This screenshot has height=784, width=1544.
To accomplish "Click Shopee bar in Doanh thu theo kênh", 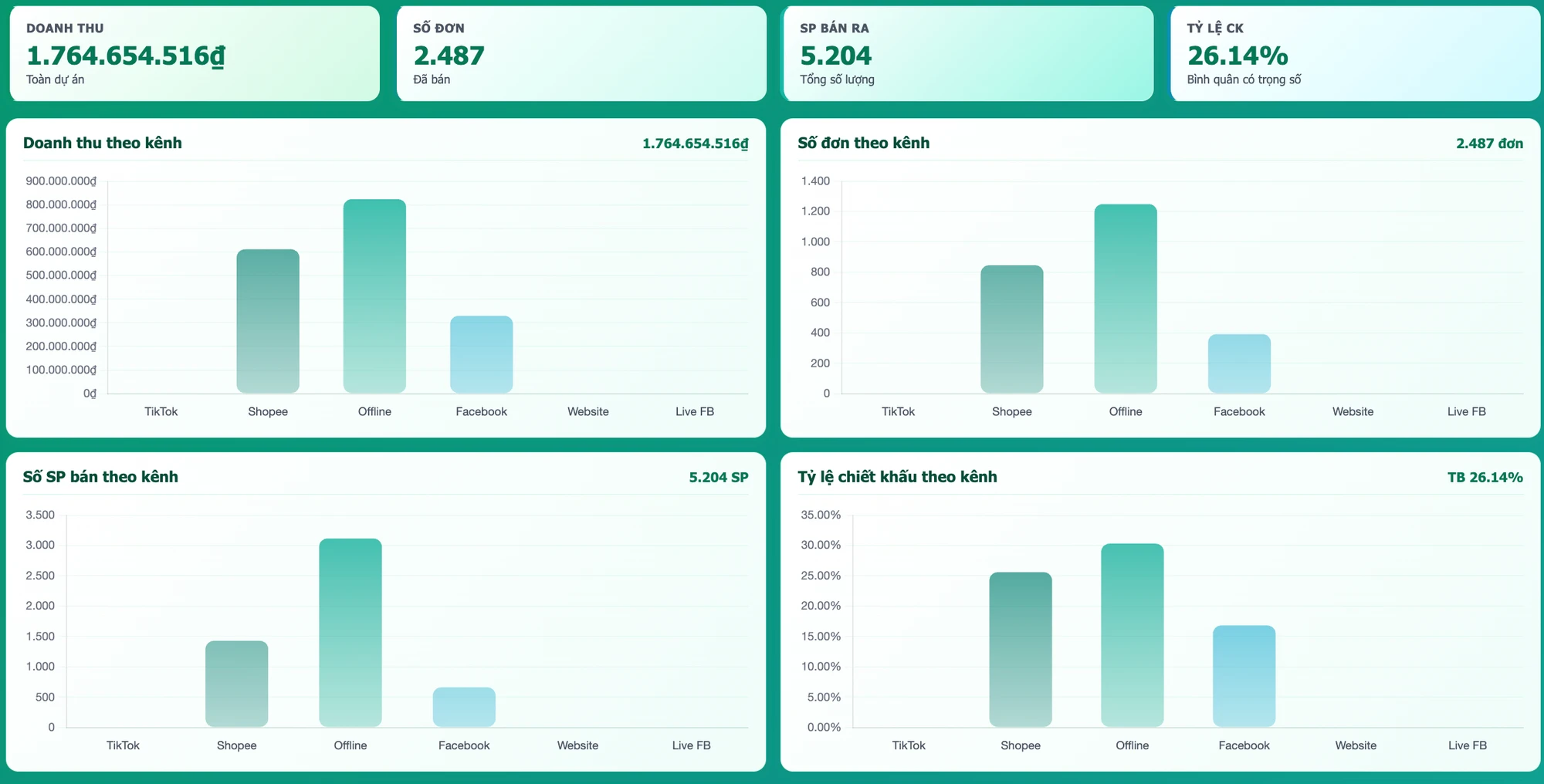I will (x=268, y=321).
